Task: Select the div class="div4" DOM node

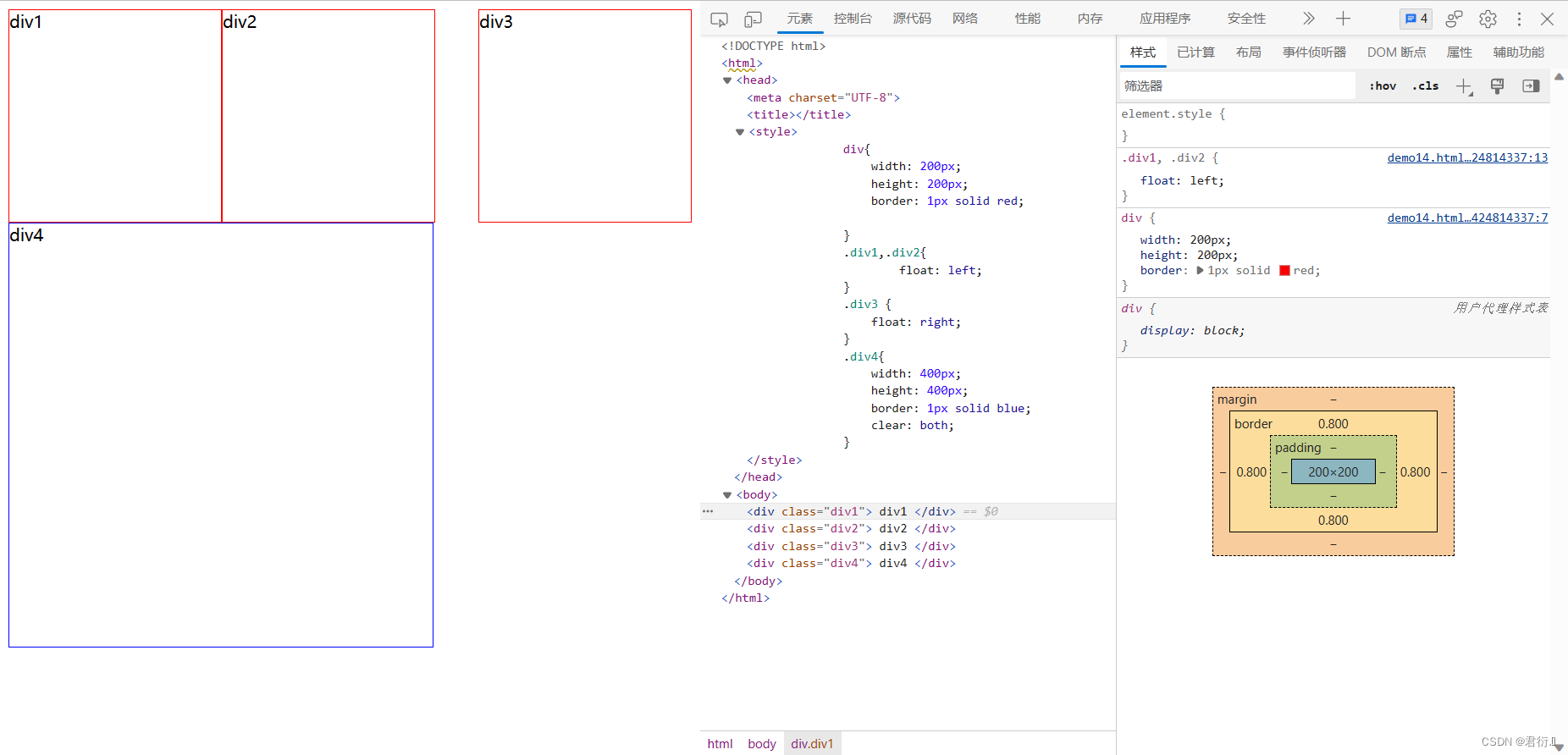Action: pos(851,564)
